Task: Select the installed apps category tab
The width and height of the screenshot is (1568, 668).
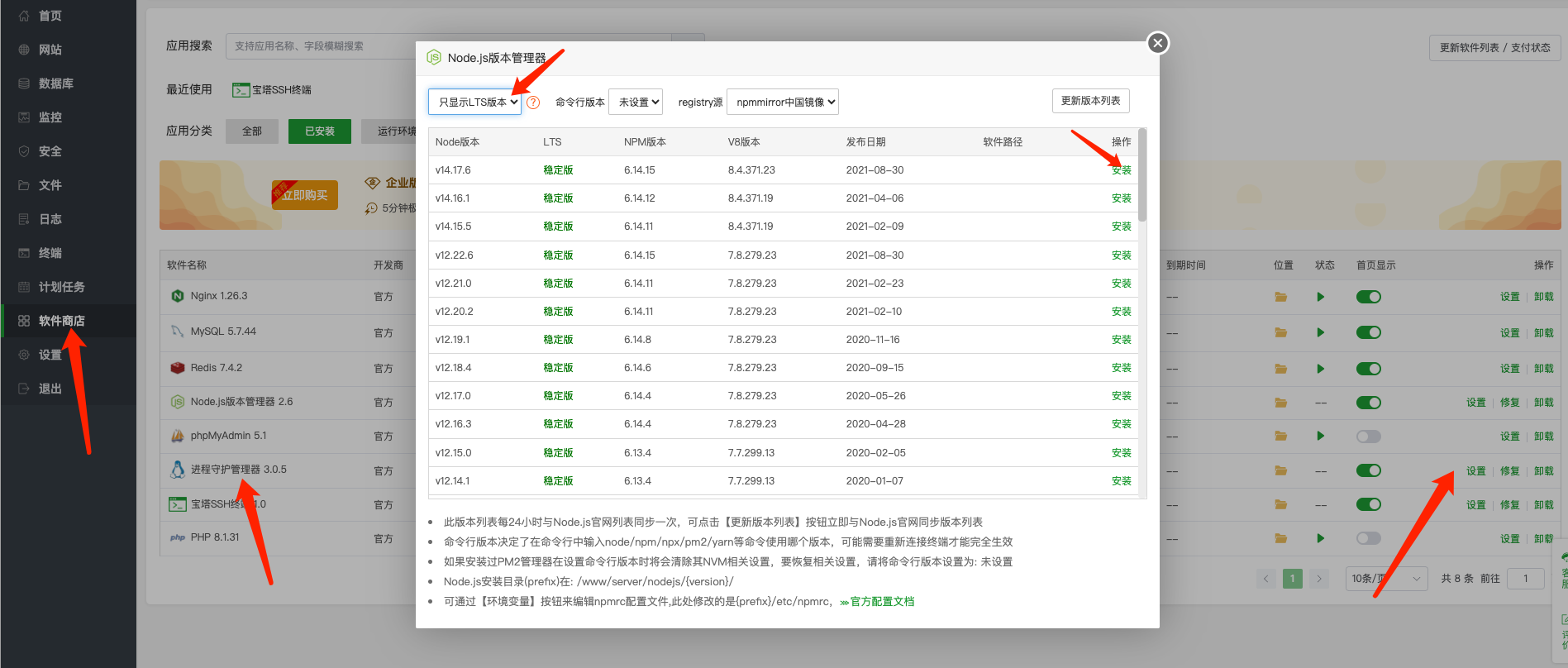Action: pos(319,131)
